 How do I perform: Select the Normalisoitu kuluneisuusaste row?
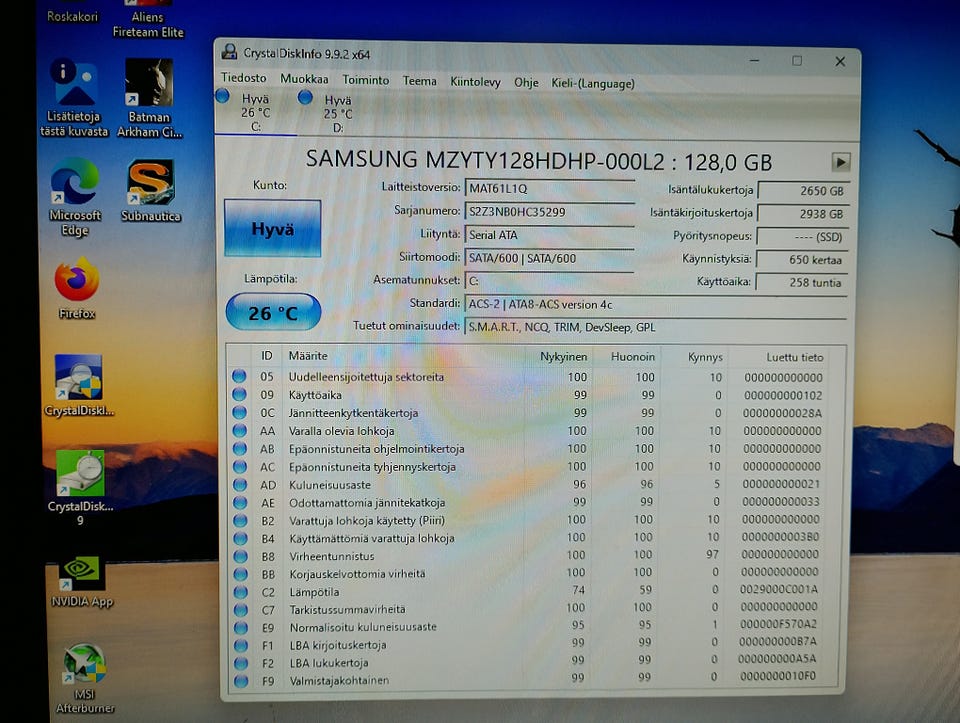pos(530,626)
